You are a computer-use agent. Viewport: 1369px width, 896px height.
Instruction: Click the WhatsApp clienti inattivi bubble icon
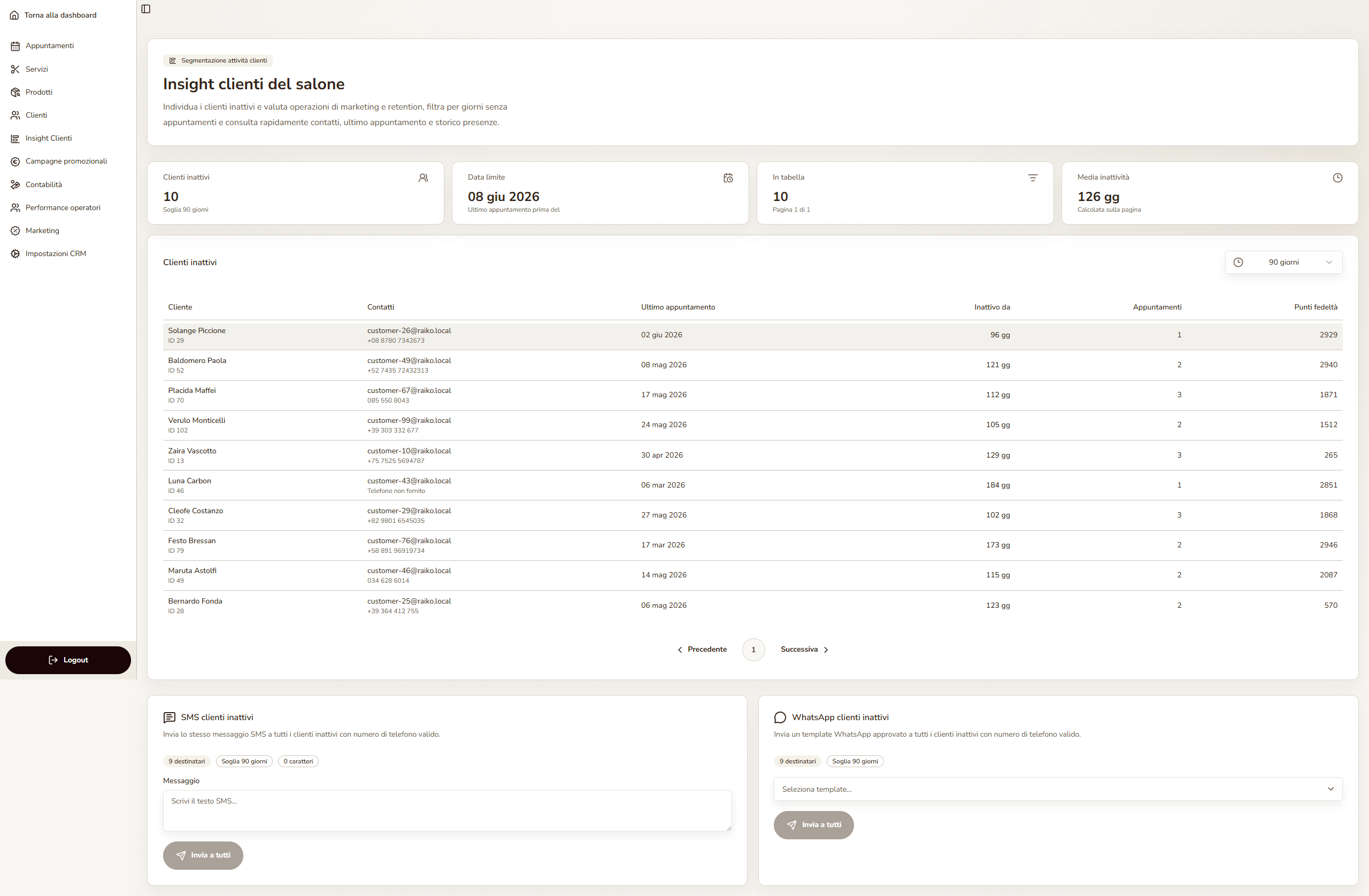[x=780, y=717]
